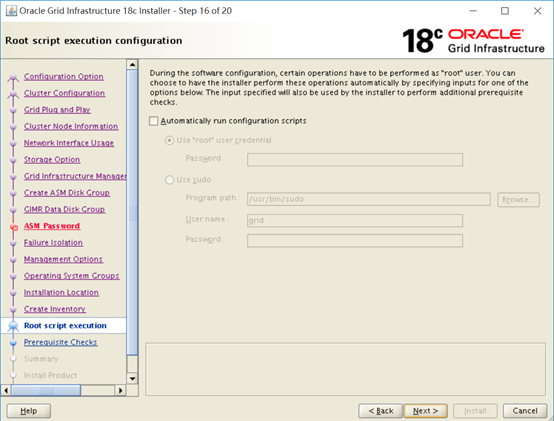The height and width of the screenshot is (421, 554).
Task: Jump to Storage Option step
Action: coord(52,159)
